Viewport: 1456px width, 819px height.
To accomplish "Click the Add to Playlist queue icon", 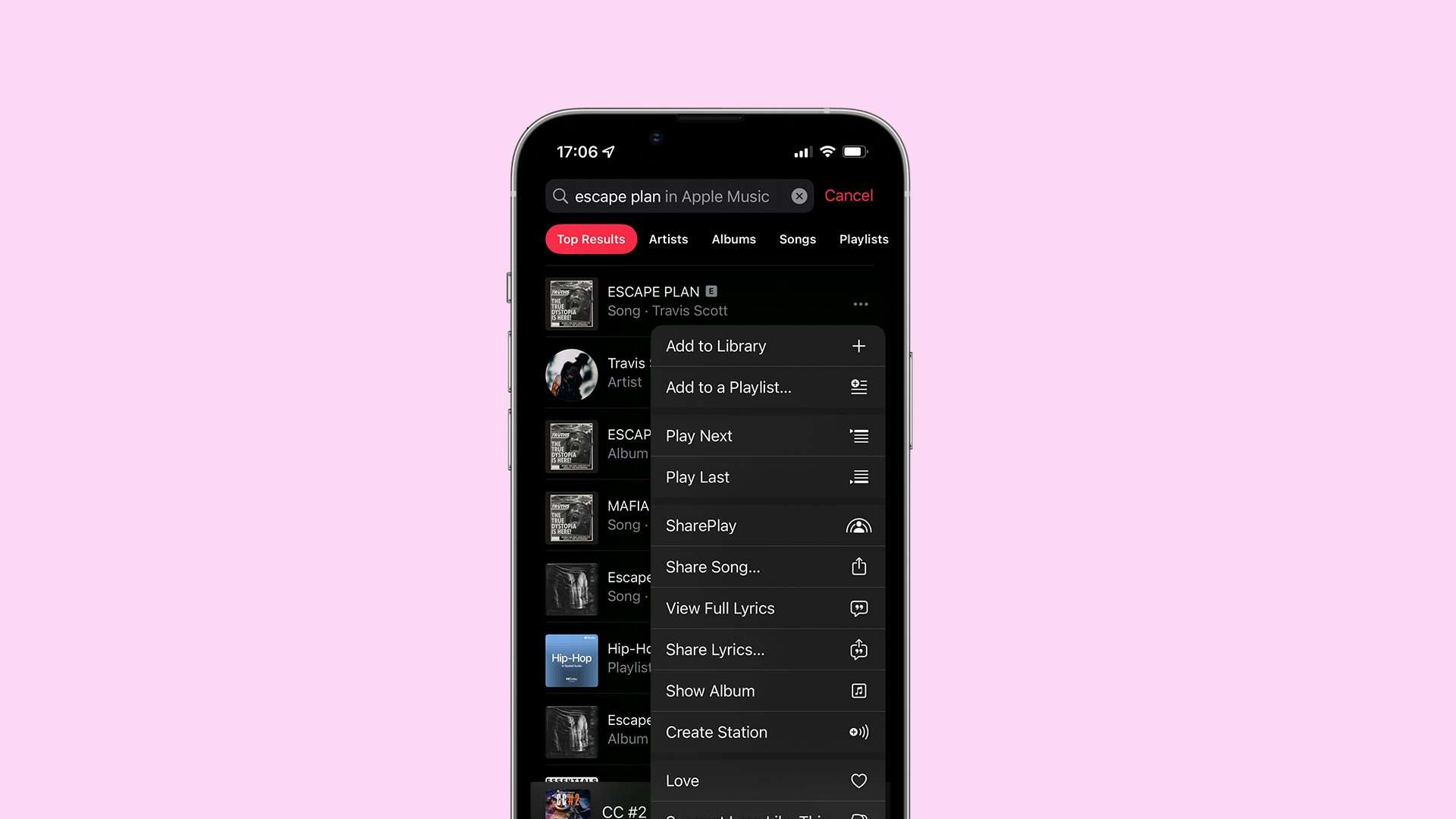I will point(858,387).
